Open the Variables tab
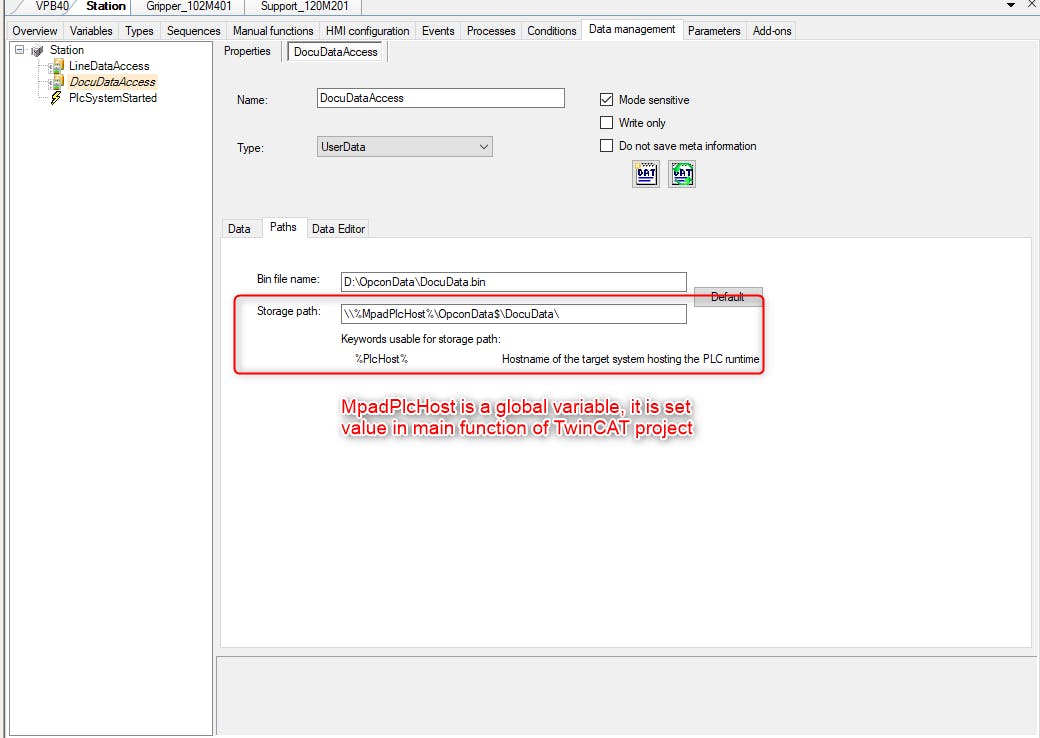Image resolution: width=1040 pixels, height=738 pixels. pyautogui.click(x=91, y=31)
